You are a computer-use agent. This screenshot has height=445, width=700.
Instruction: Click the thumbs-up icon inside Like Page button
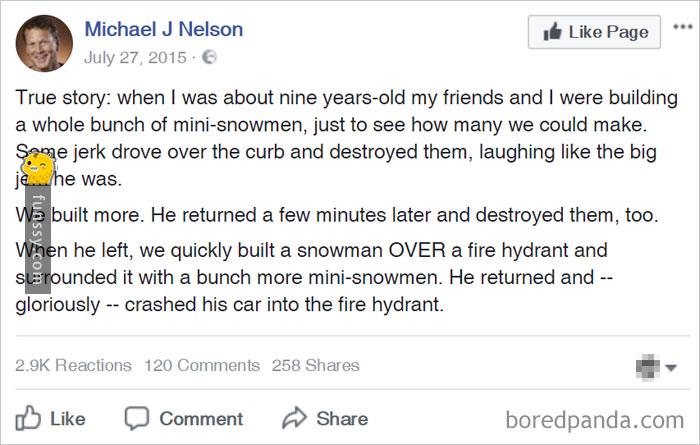[552, 31]
